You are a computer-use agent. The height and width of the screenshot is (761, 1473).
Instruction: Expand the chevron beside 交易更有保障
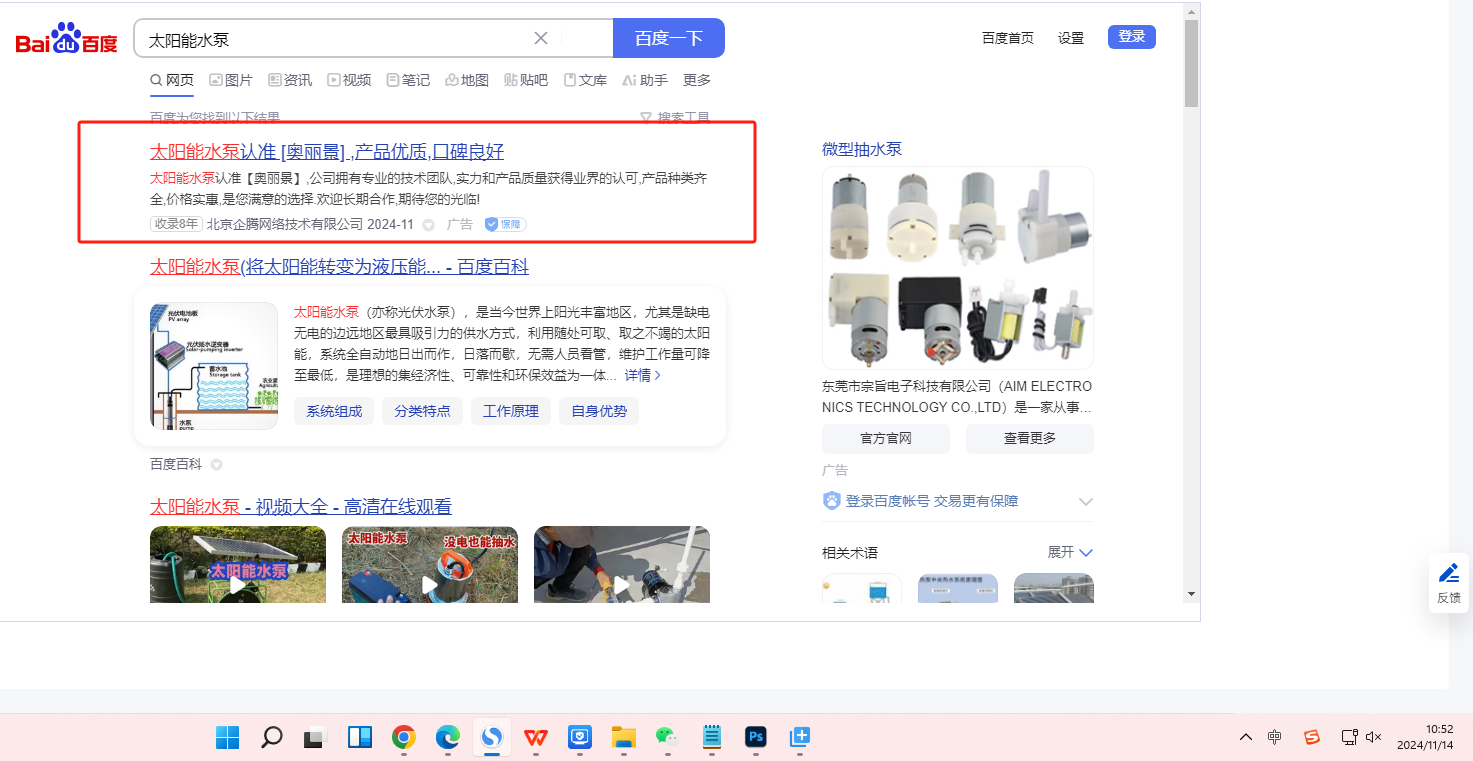(x=1086, y=502)
